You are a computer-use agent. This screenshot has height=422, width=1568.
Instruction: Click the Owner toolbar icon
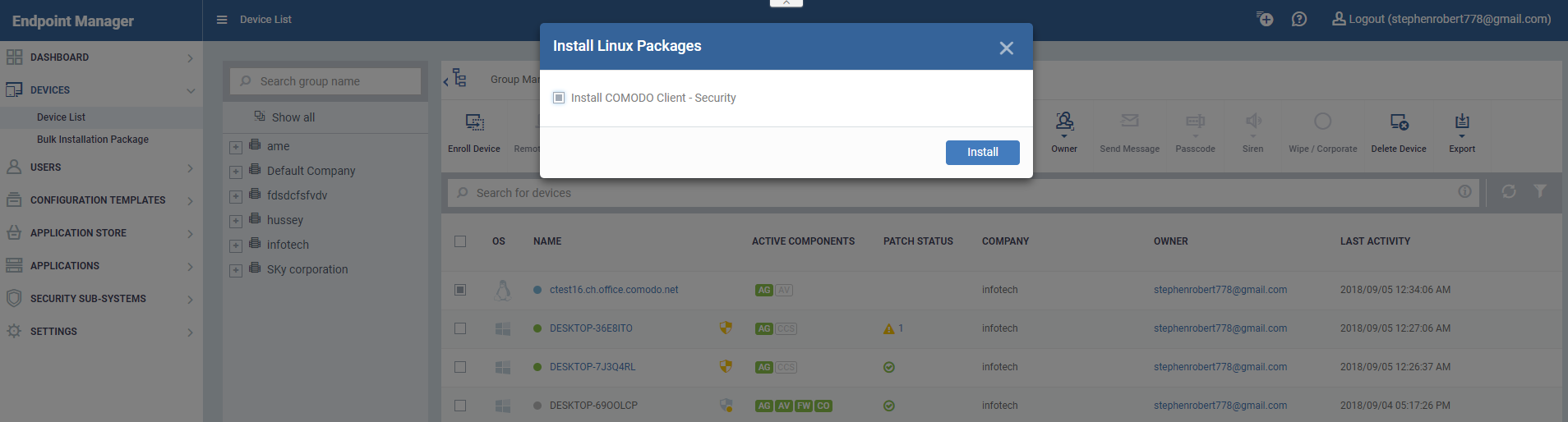coord(1064,122)
